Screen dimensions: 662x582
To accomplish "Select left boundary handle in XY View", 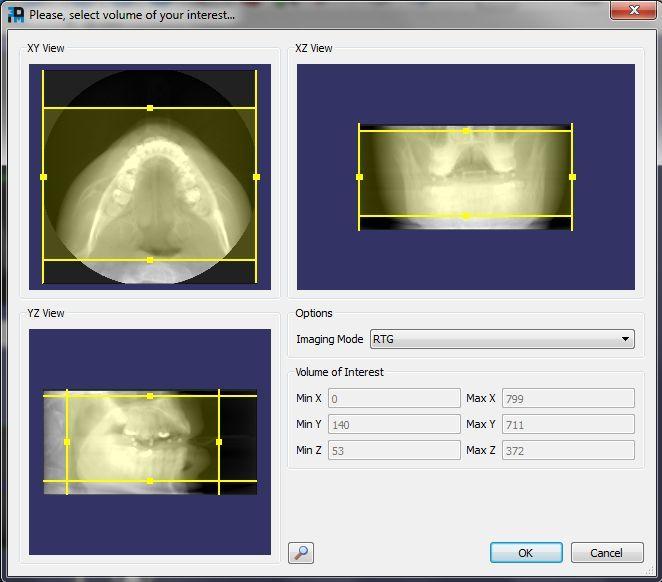I will point(43,177).
